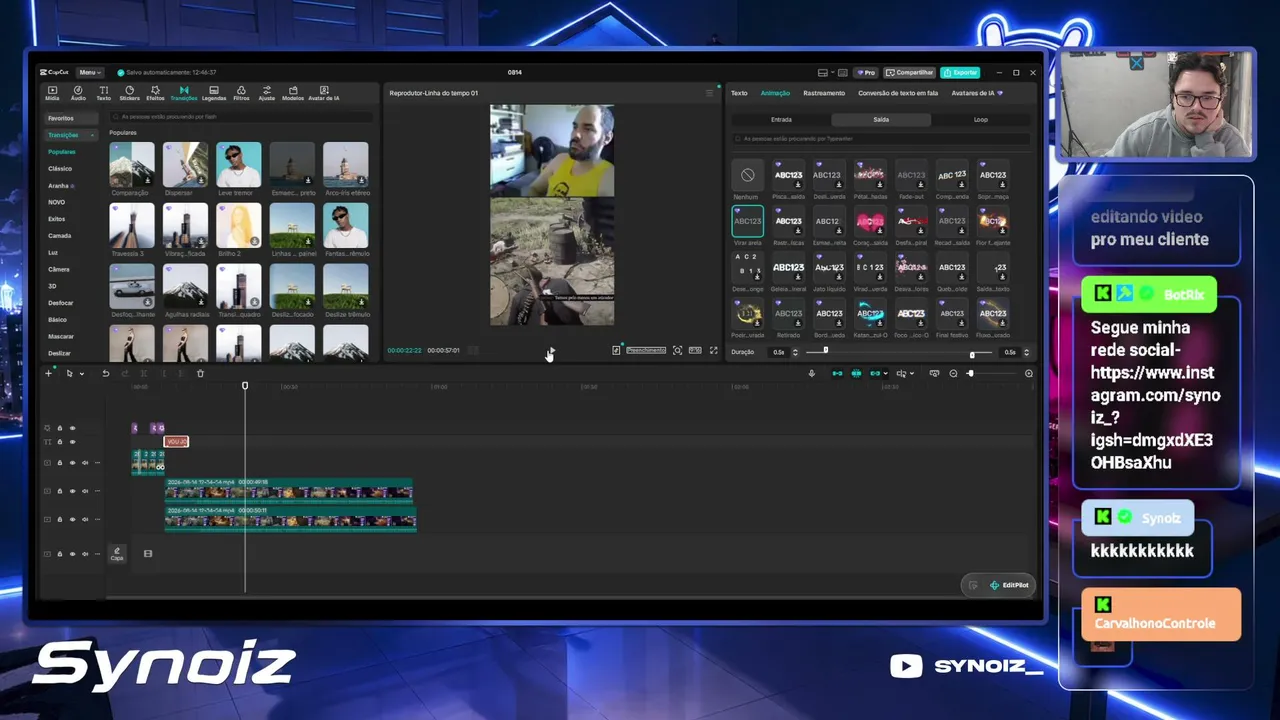Toggle the auto snapping button above timeline
Image resolution: width=1280 pixels, height=720 pixels.
pyautogui.click(x=856, y=373)
